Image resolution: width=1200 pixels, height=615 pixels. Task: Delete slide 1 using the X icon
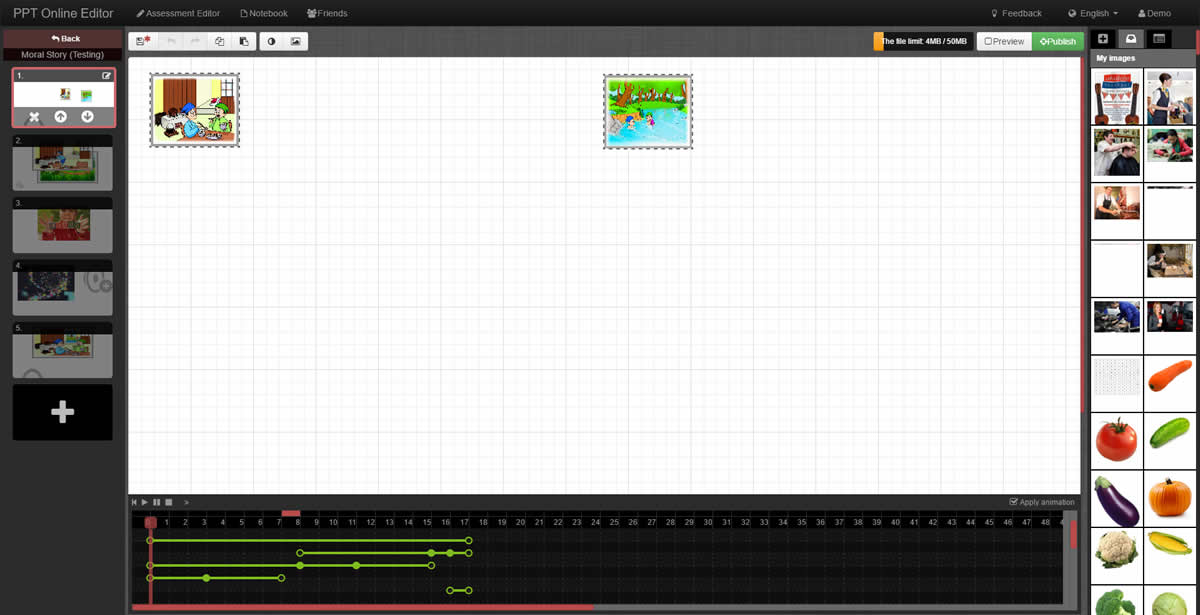pyautogui.click(x=34, y=117)
